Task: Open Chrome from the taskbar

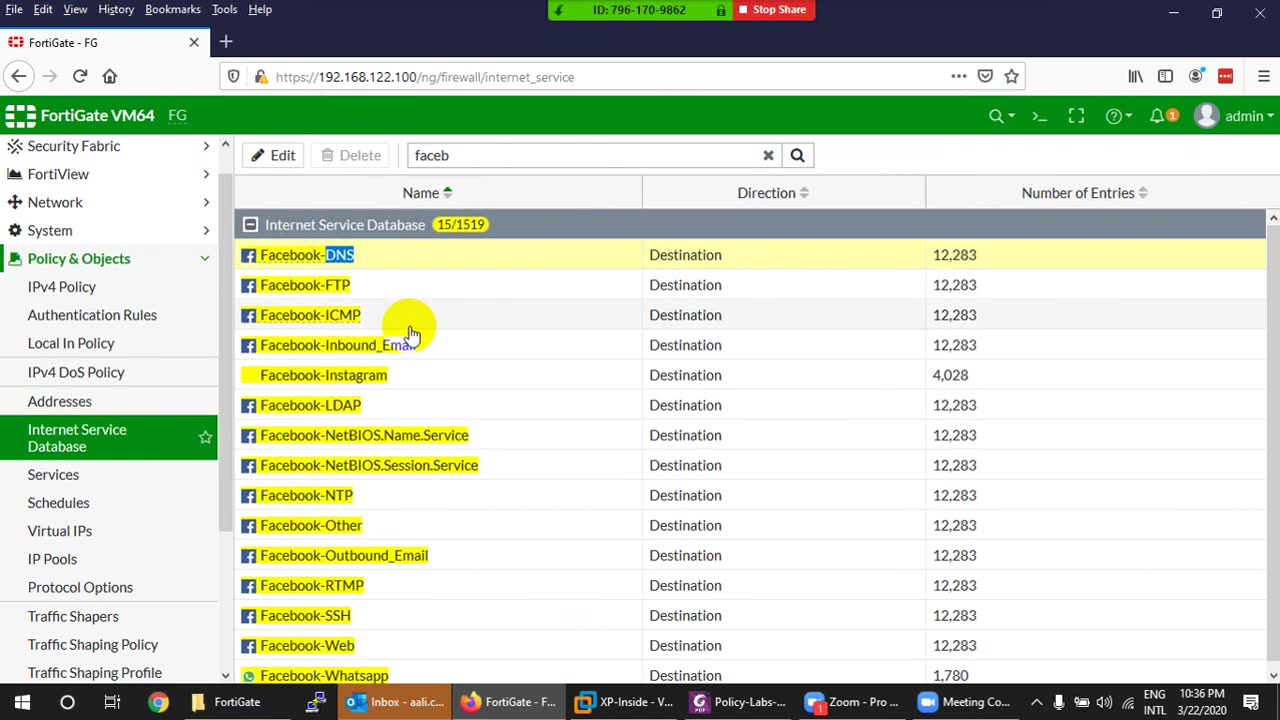Action: (158, 702)
